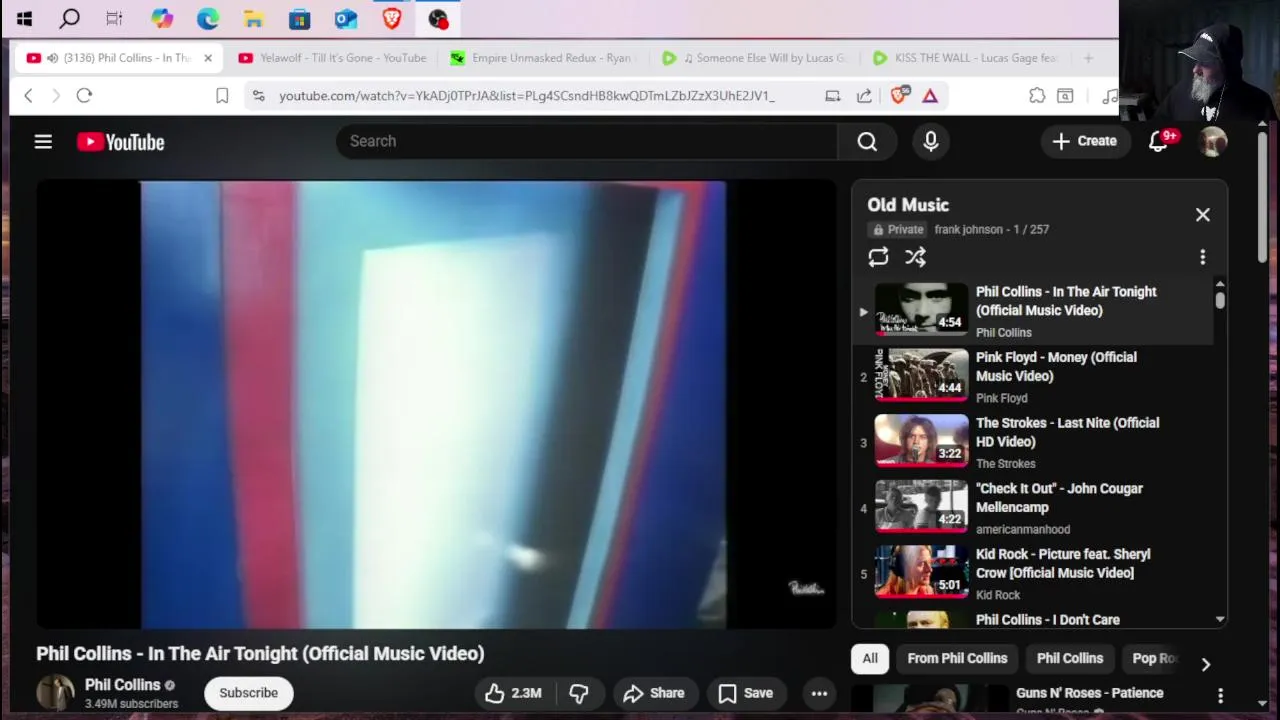Launch Microsoft Edge from taskbar
Image resolution: width=1280 pixels, height=720 pixels.
(207, 18)
